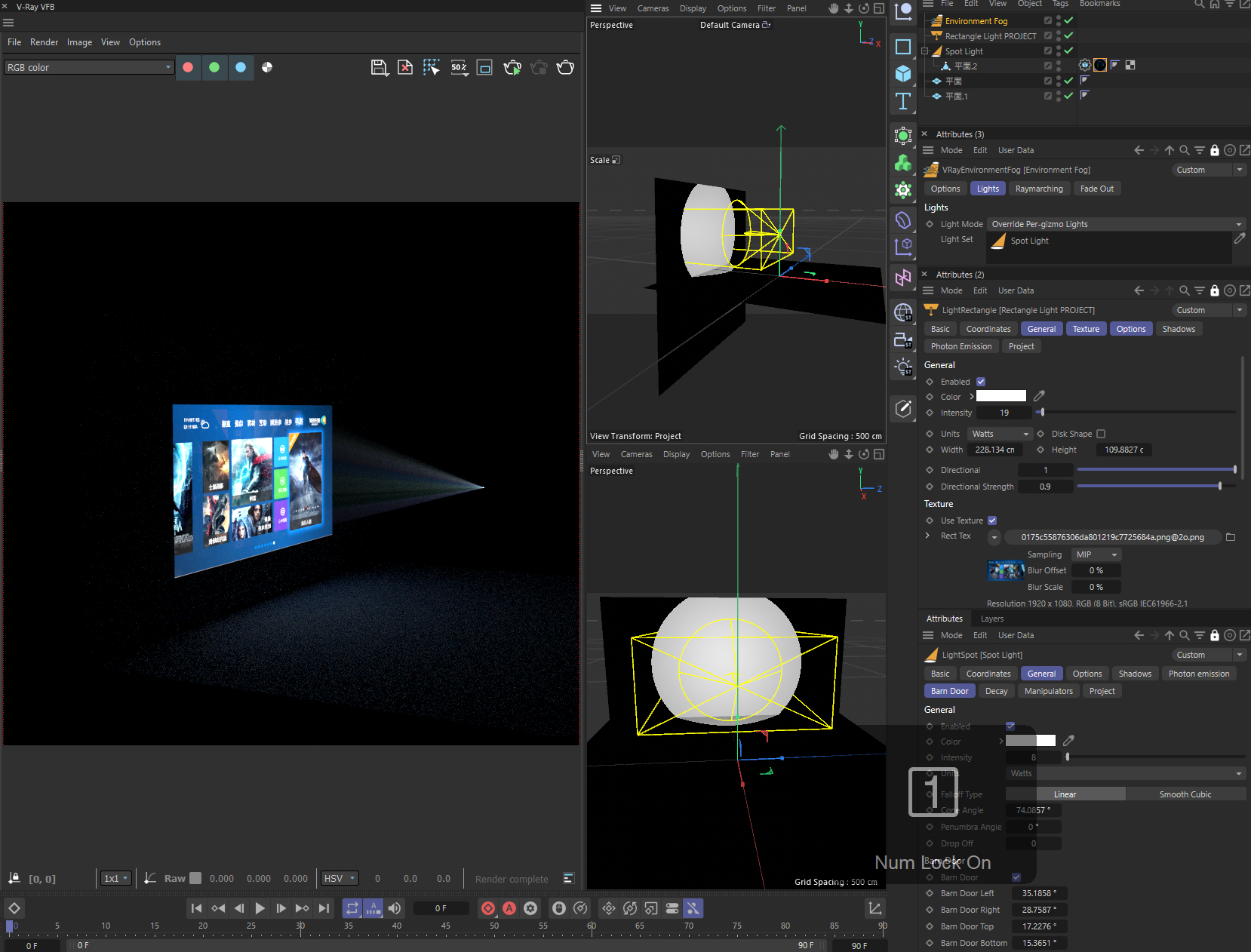Select the Text spline tool
The image size is (1251, 952).
coord(903,101)
